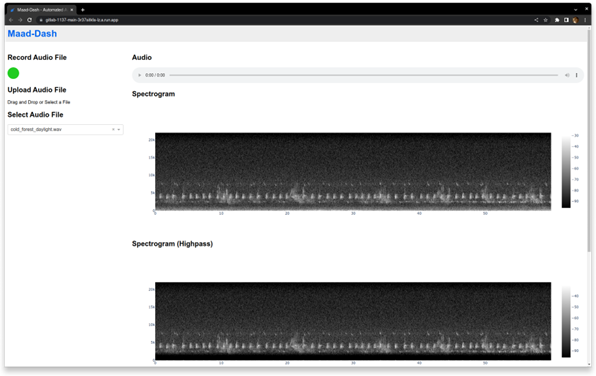This screenshot has height=376, width=596.
Task: Open the Maad-Dash title link
Action: pyautogui.click(x=32, y=34)
